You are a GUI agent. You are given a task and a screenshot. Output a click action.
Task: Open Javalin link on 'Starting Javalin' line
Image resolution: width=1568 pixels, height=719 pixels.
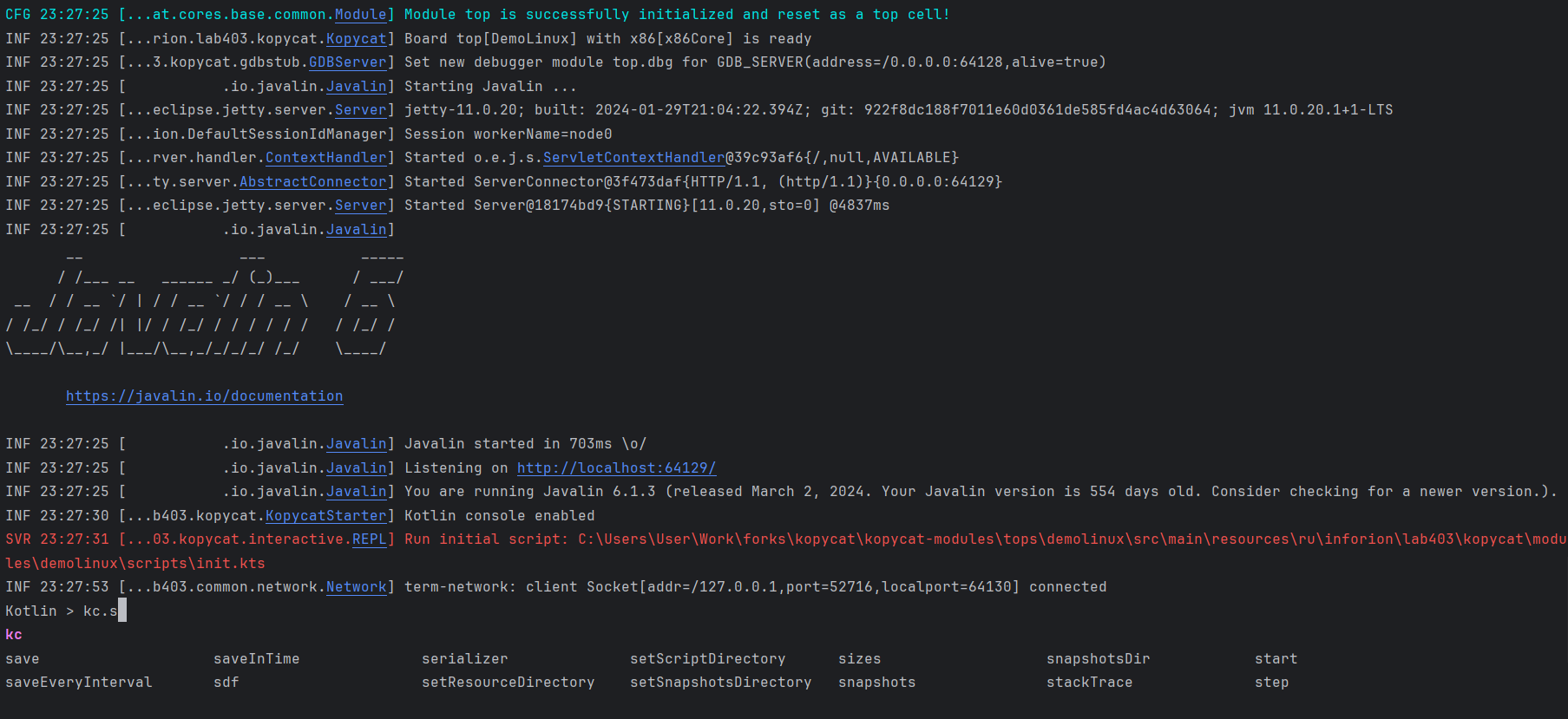[x=357, y=87]
